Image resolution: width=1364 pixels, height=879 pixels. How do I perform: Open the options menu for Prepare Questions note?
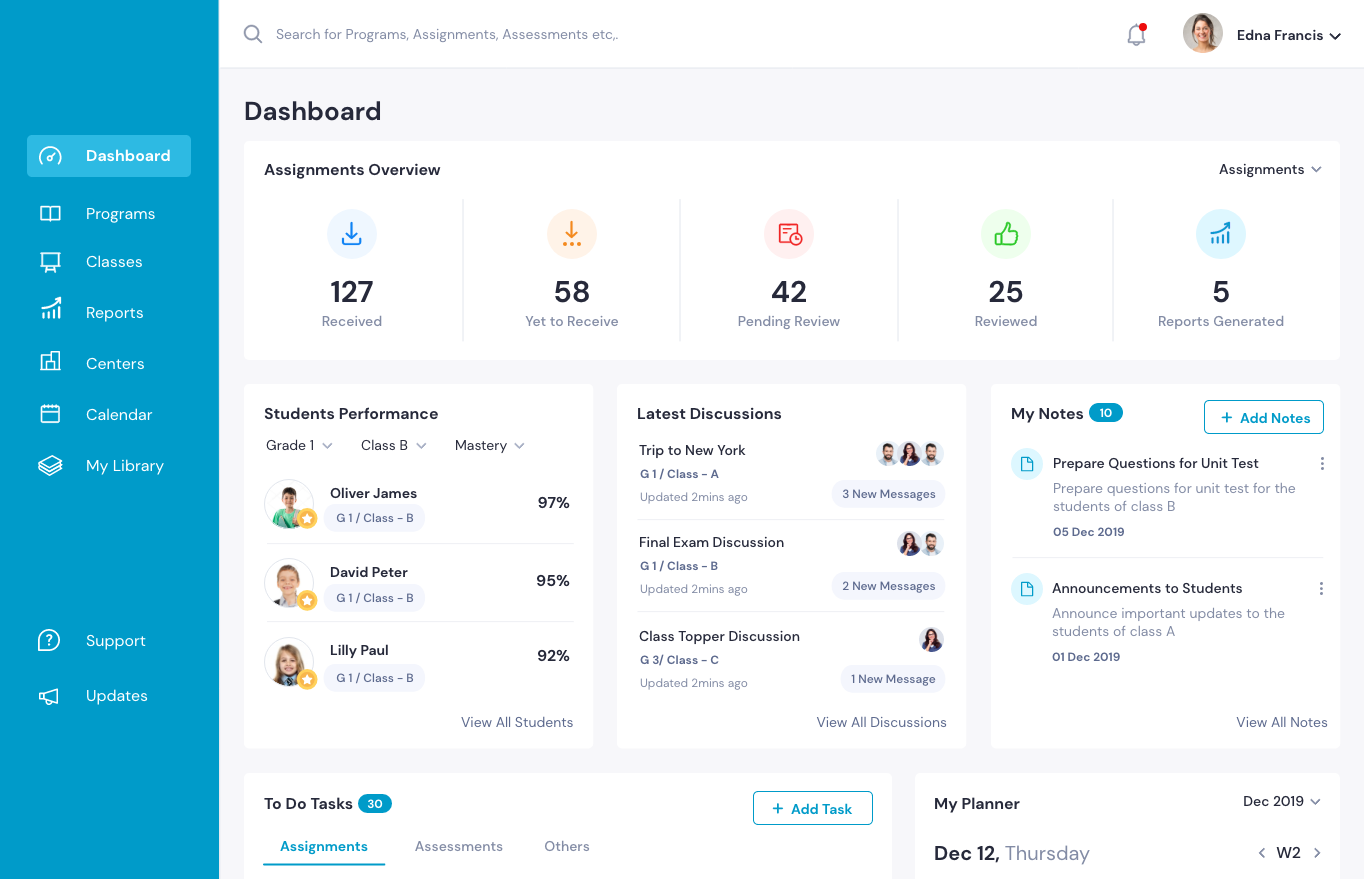pos(1322,463)
